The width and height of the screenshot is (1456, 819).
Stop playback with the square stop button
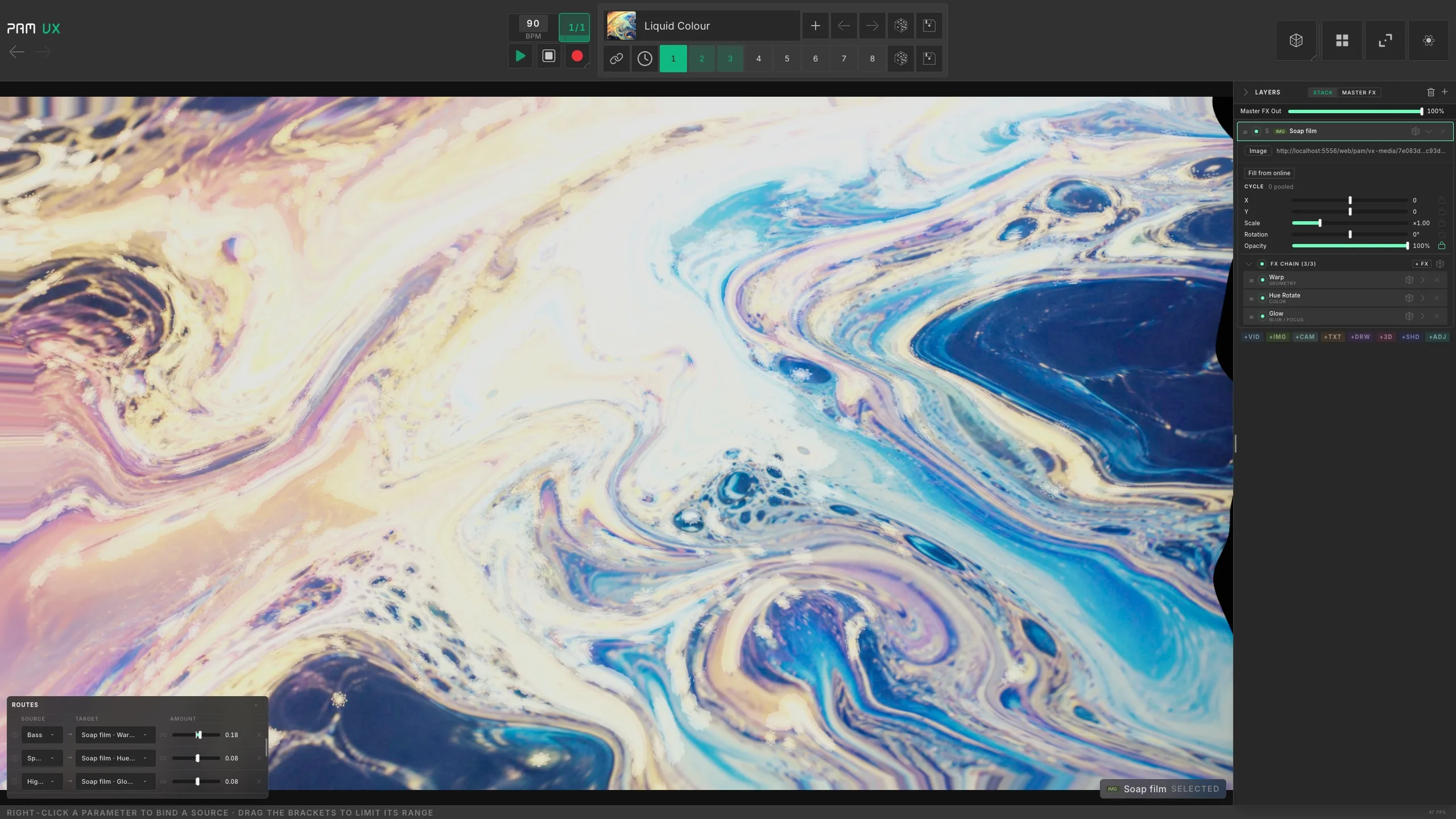tap(548, 56)
